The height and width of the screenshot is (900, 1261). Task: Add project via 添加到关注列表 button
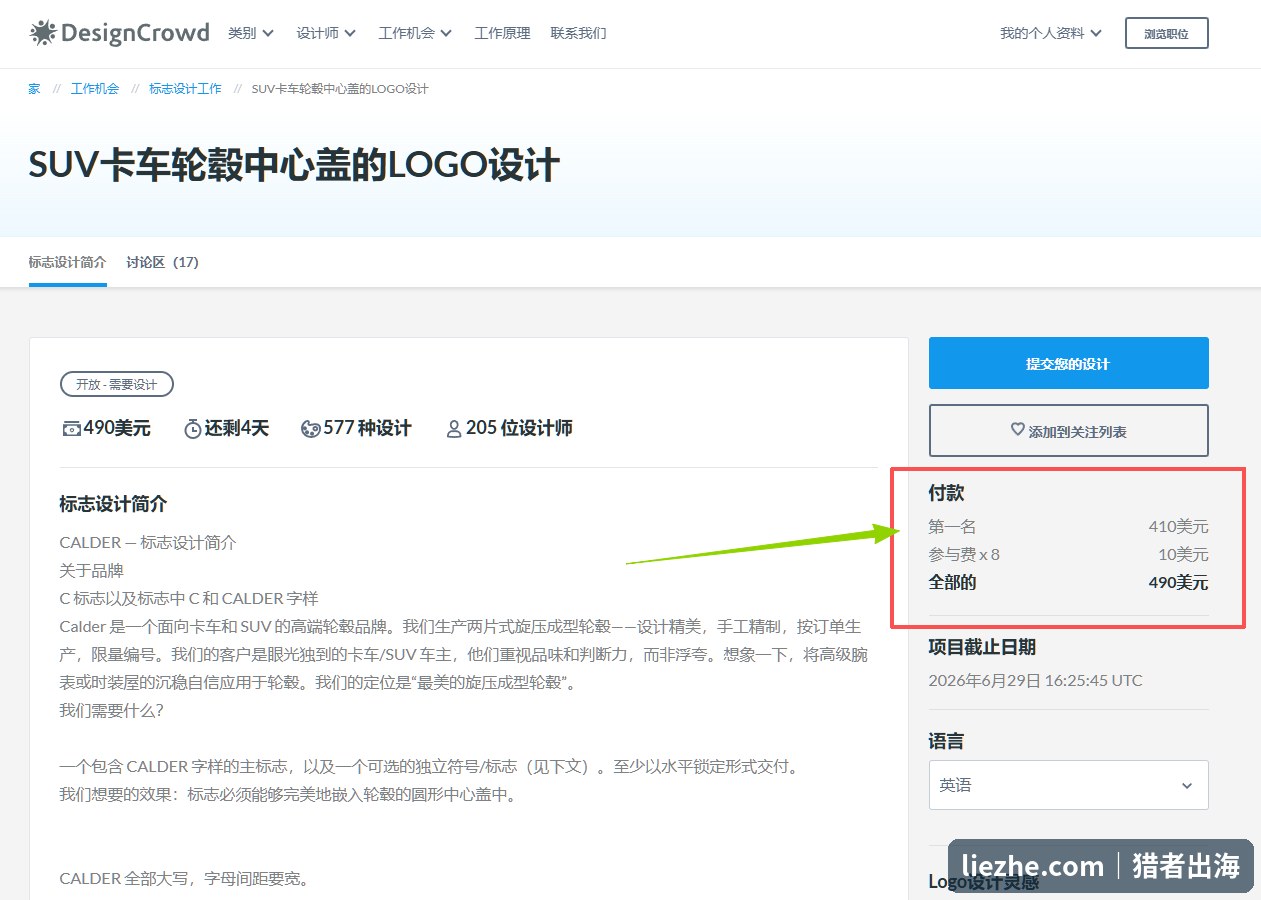click(x=1068, y=430)
